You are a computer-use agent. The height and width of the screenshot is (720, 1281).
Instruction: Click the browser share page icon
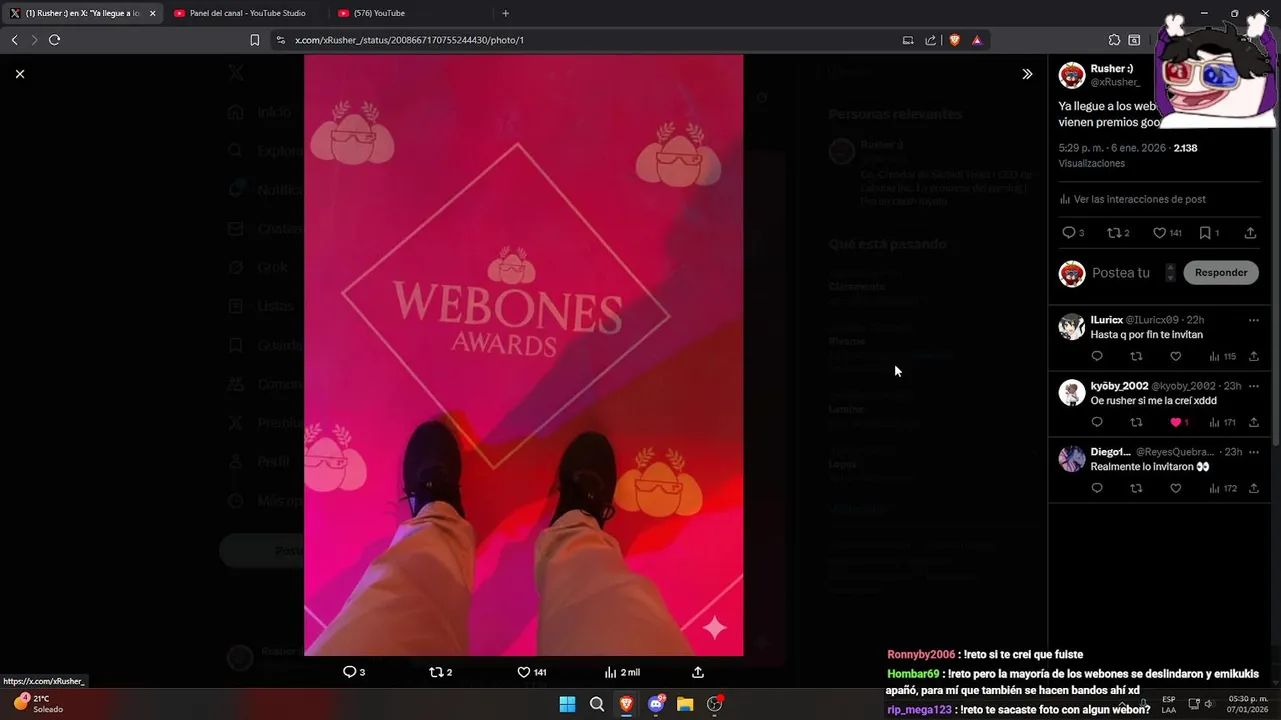tap(931, 40)
